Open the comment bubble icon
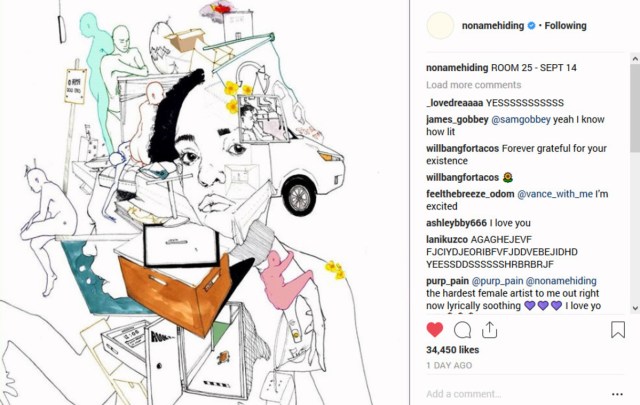 pyautogui.click(x=462, y=330)
